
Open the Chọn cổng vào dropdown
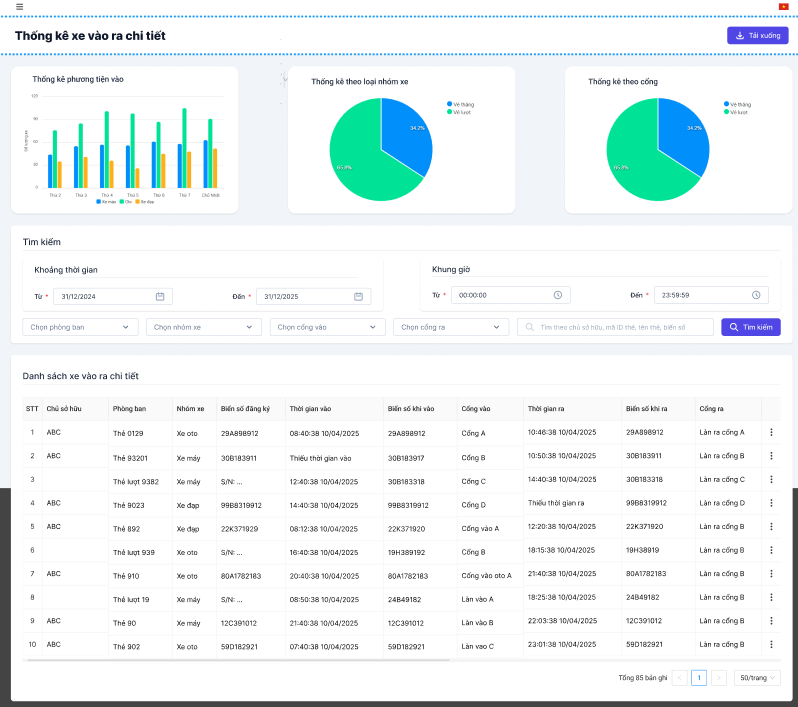[x=327, y=327]
